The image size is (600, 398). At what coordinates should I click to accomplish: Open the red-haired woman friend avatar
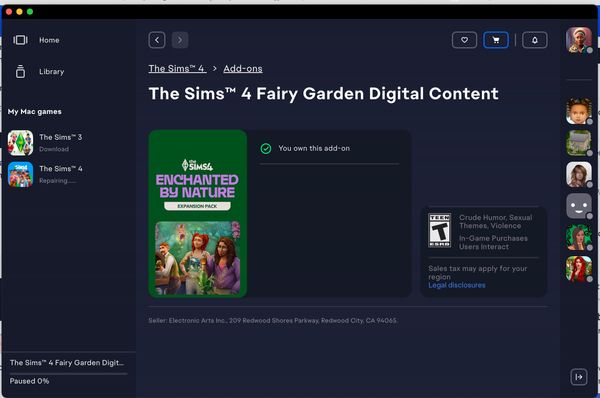click(579, 269)
